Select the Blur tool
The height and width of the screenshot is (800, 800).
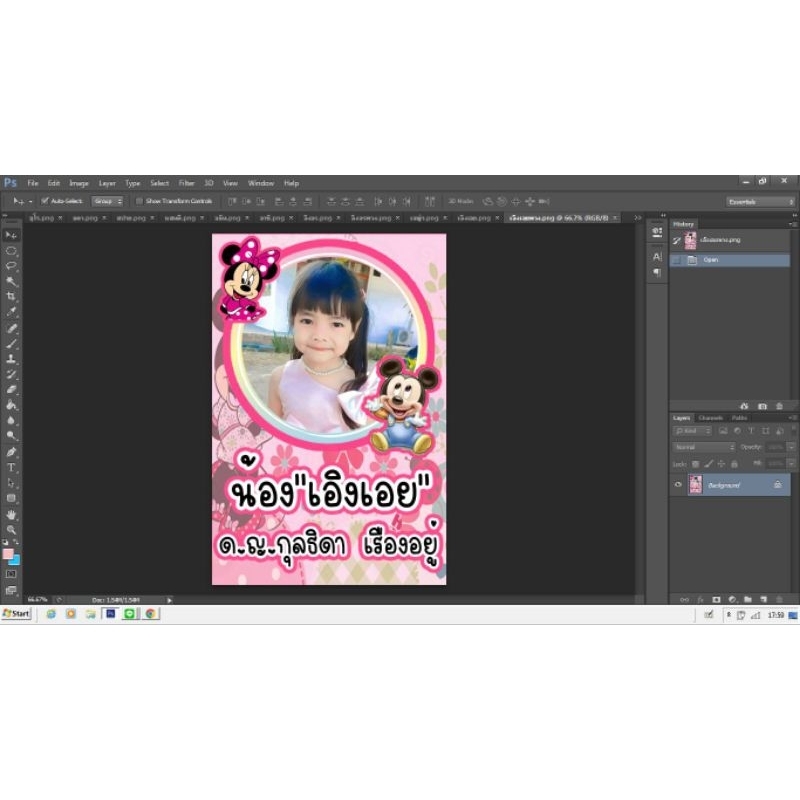click(x=11, y=420)
